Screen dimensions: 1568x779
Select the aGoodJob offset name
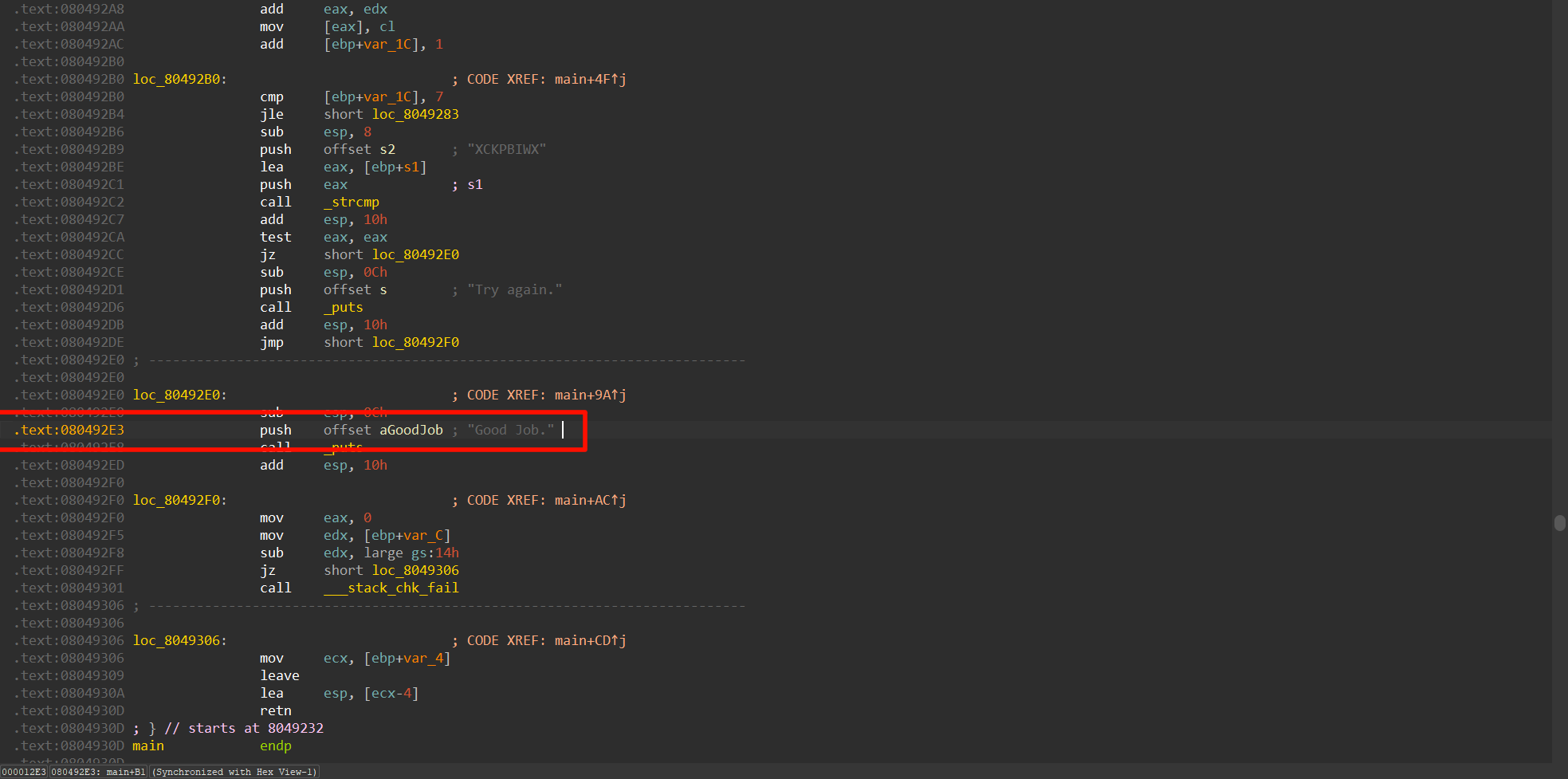(411, 430)
